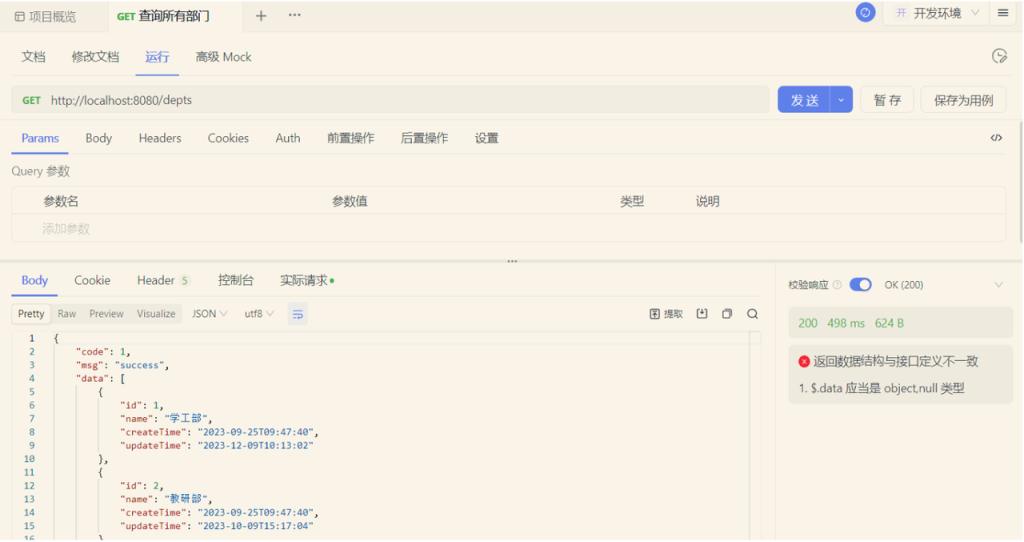The height and width of the screenshot is (542, 1024).
Task: Open the JSON format dropdown
Action: click(210, 314)
